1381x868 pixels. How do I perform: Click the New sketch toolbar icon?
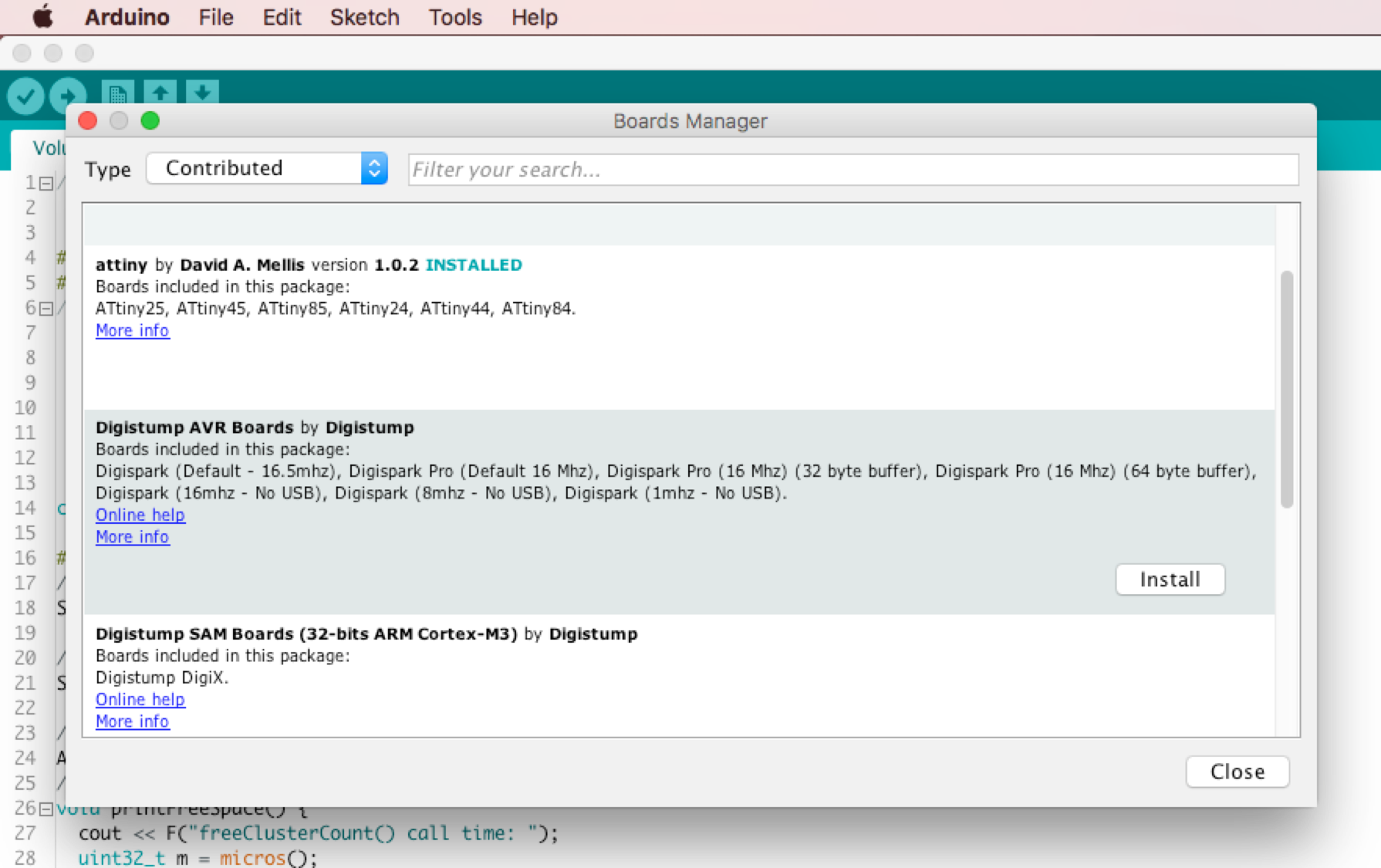point(117,93)
